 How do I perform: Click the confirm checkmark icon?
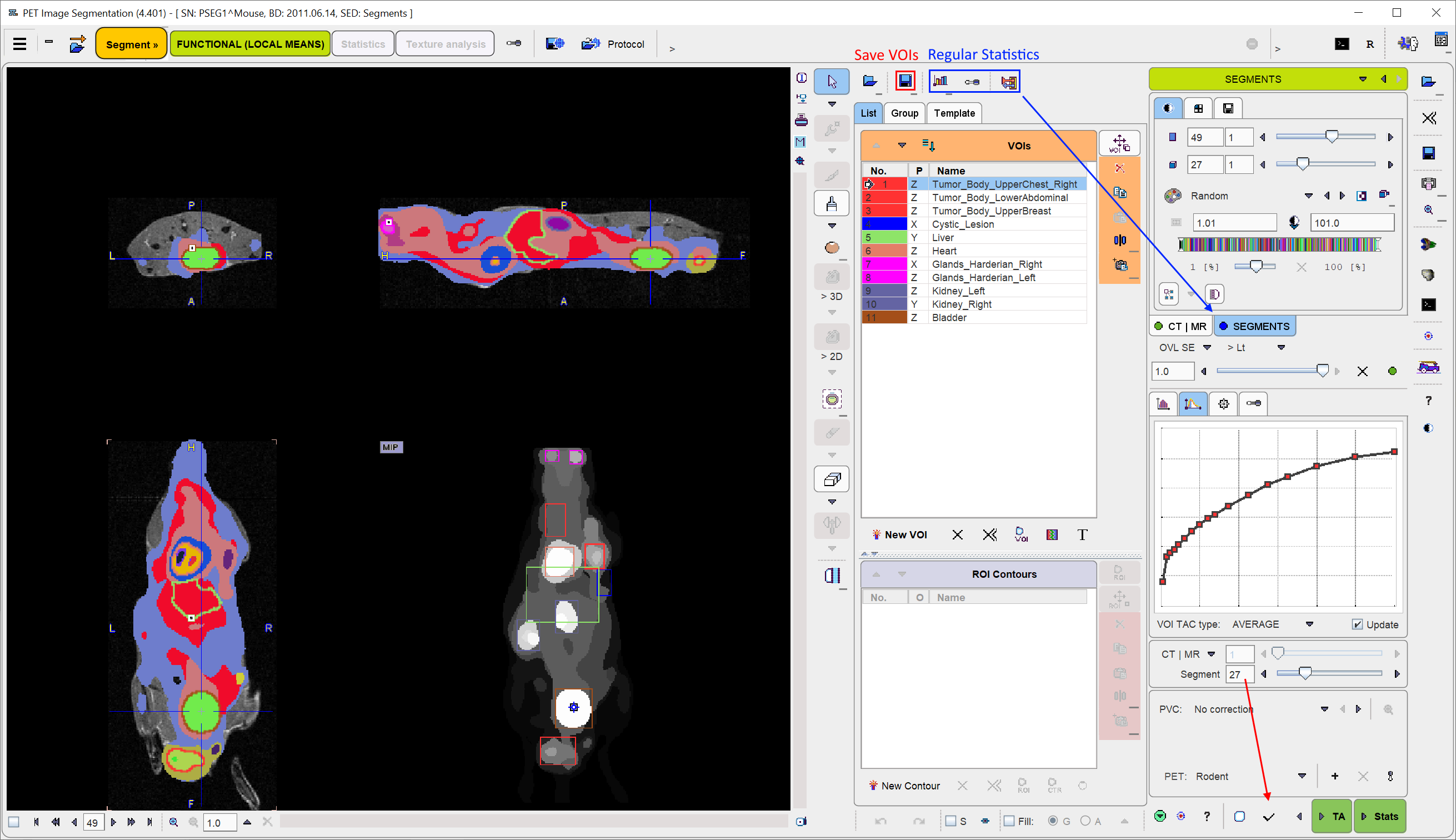pyautogui.click(x=1268, y=817)
